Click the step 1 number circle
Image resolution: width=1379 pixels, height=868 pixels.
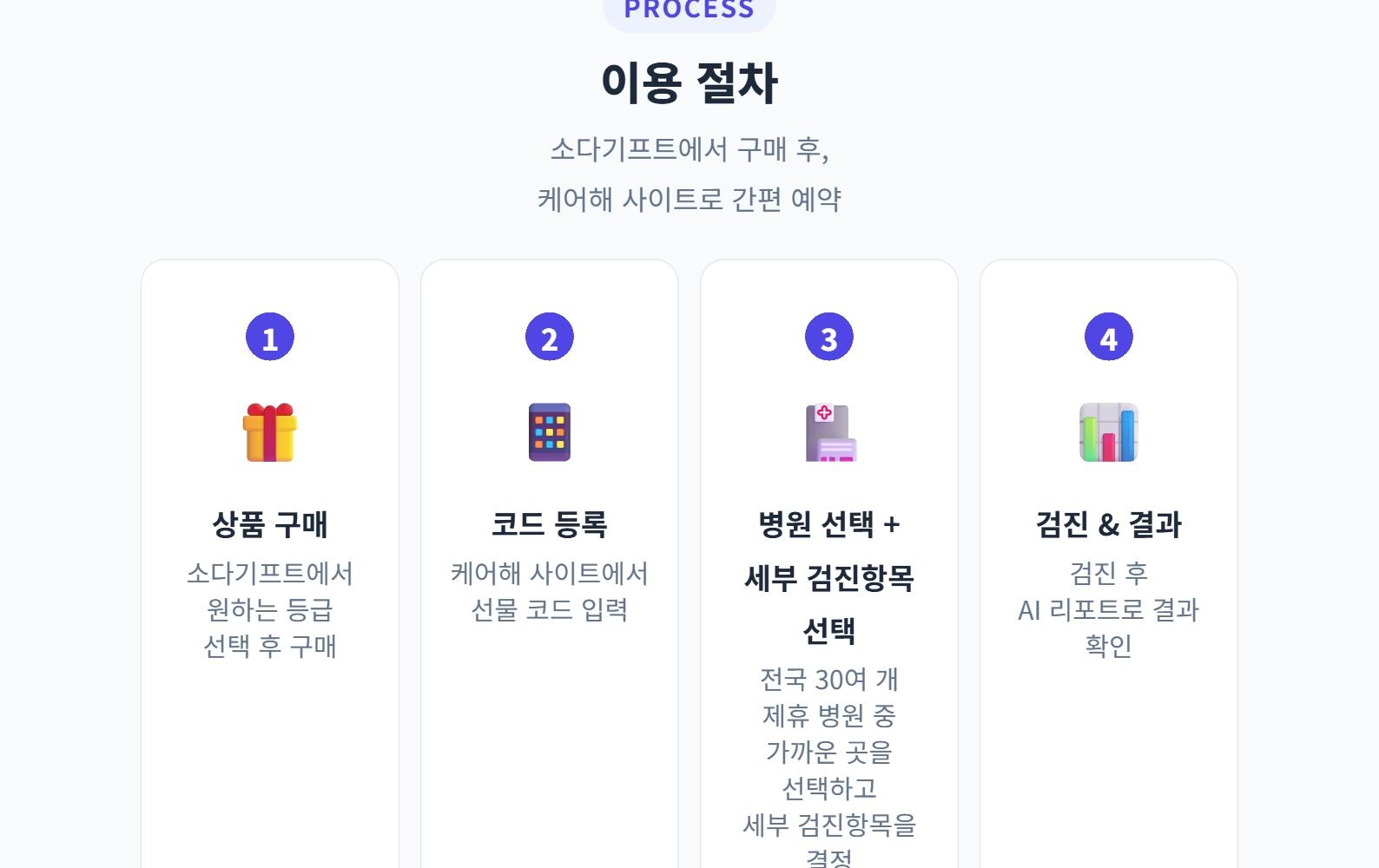point(270,338)
